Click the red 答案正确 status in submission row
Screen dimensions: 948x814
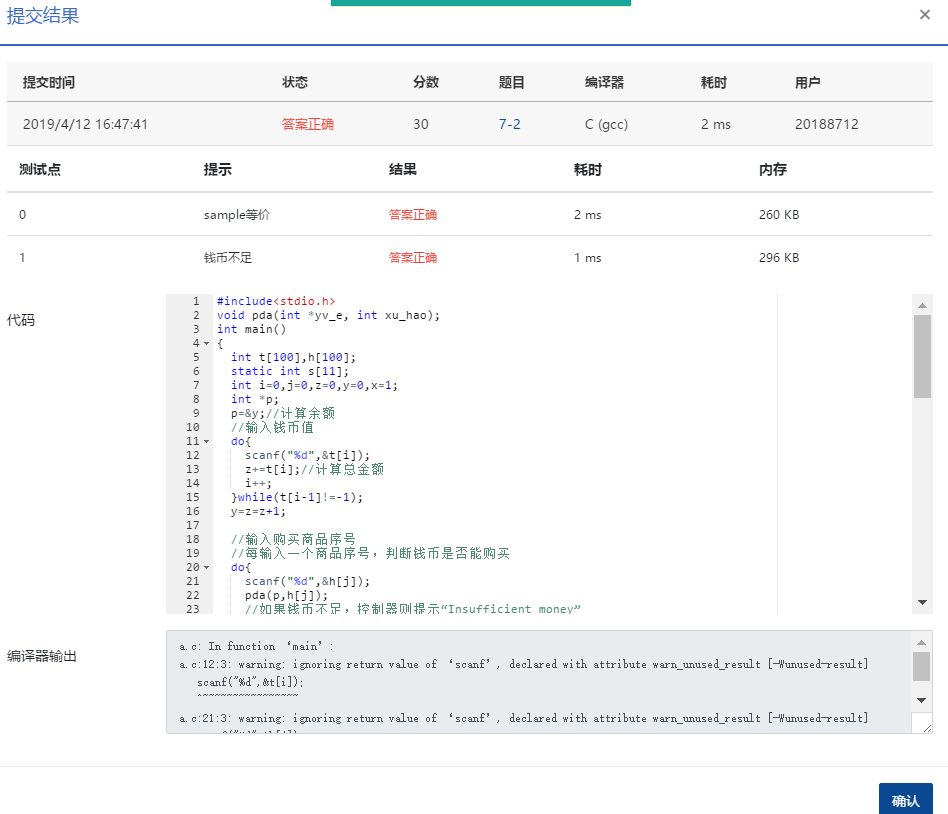308,124
